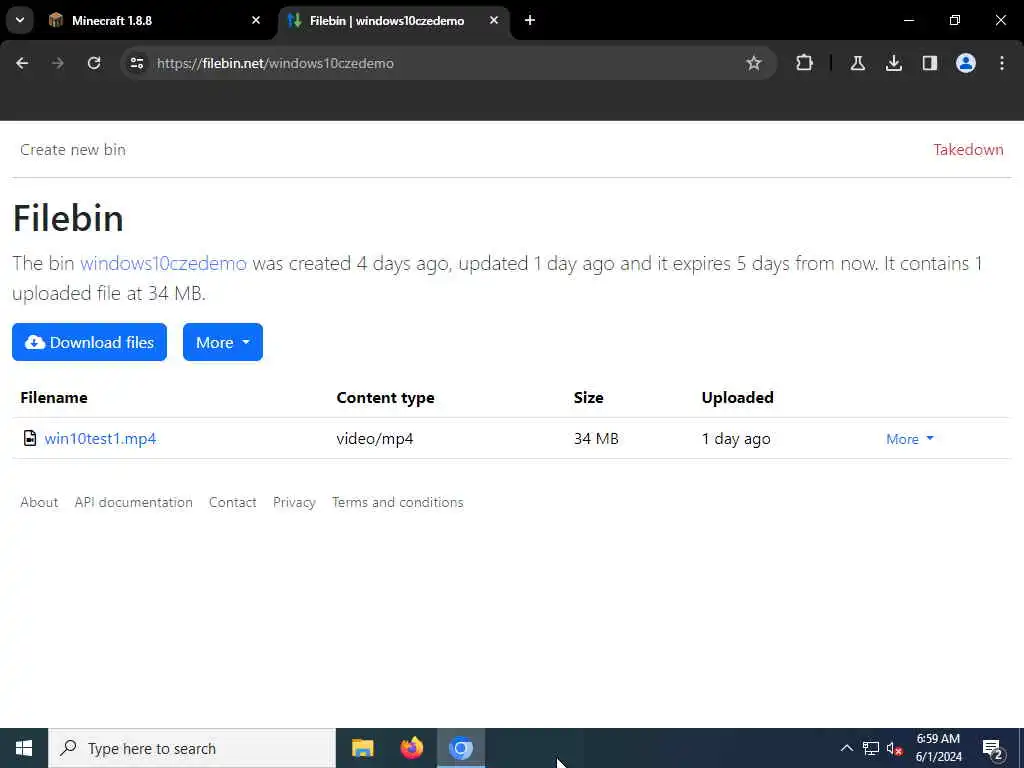1024x768 pixels.
Task: Click the taskbar search box
Action: click(x=191, y=748)
